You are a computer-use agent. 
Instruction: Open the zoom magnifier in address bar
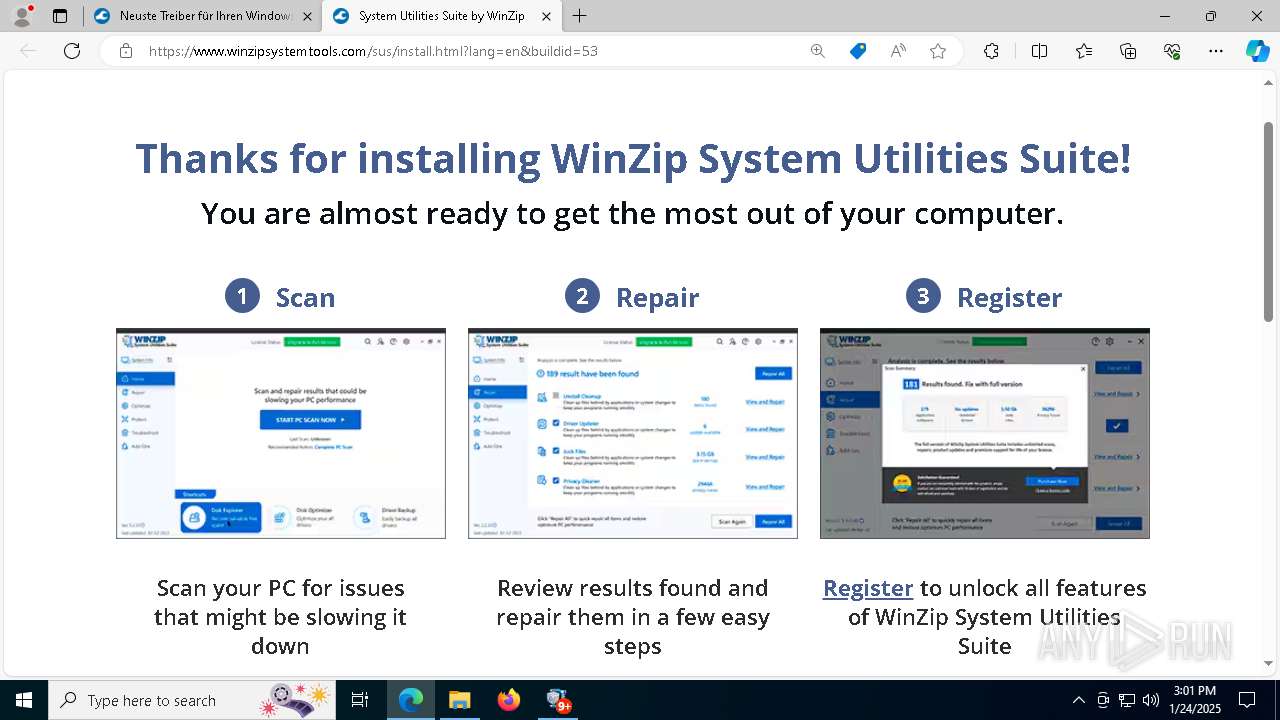[818, 51]
